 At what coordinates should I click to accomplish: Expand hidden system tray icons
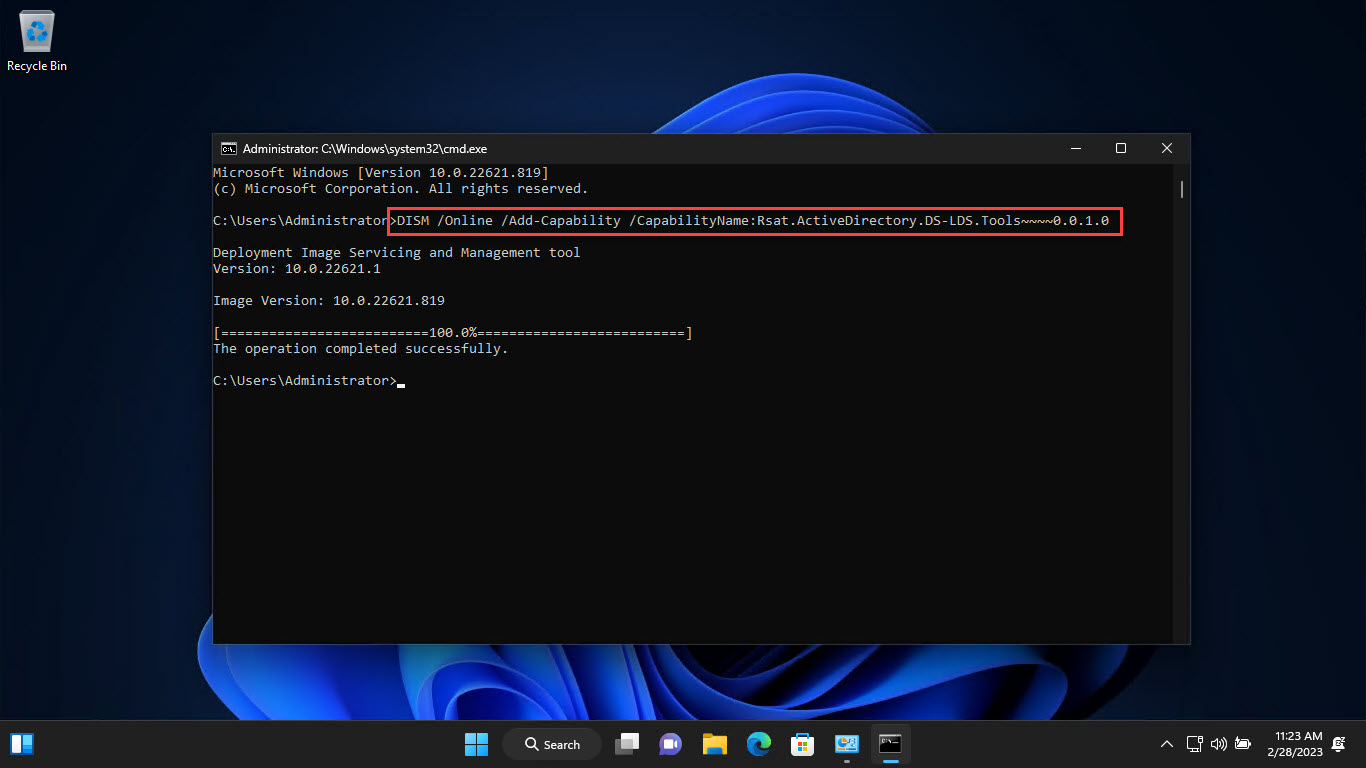[x=1167, y=743]
